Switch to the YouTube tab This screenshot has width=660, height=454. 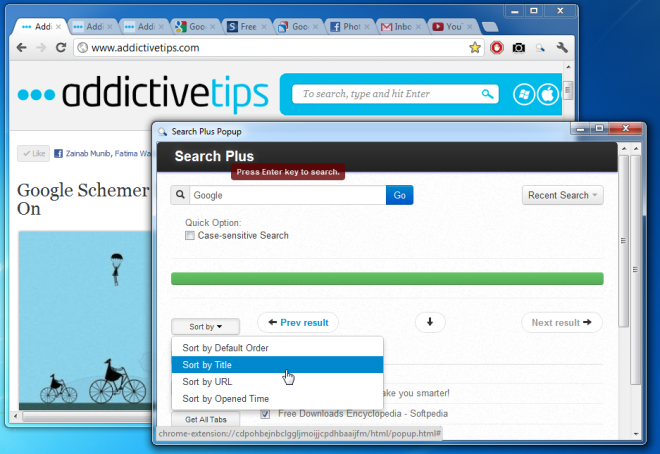click(x=452, y=27)
